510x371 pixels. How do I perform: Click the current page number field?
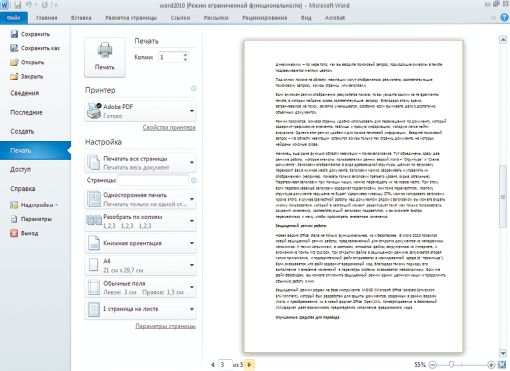tap(225, 365)
